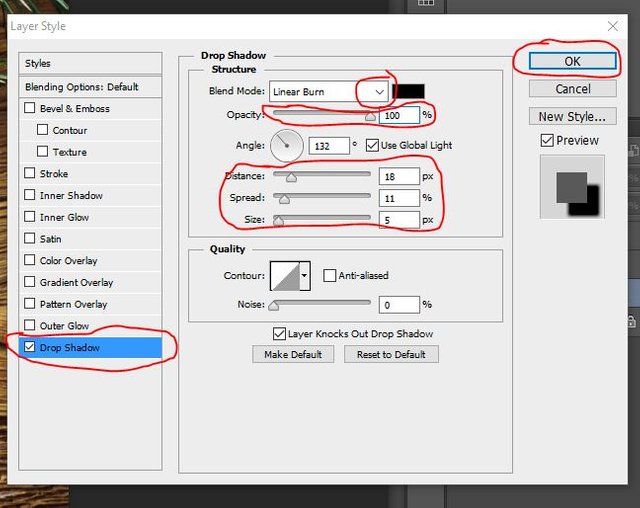Select the Gradient Overlay entry label
Screen dimensions: 640x508
pyautogui.click(x=76, y=282)
